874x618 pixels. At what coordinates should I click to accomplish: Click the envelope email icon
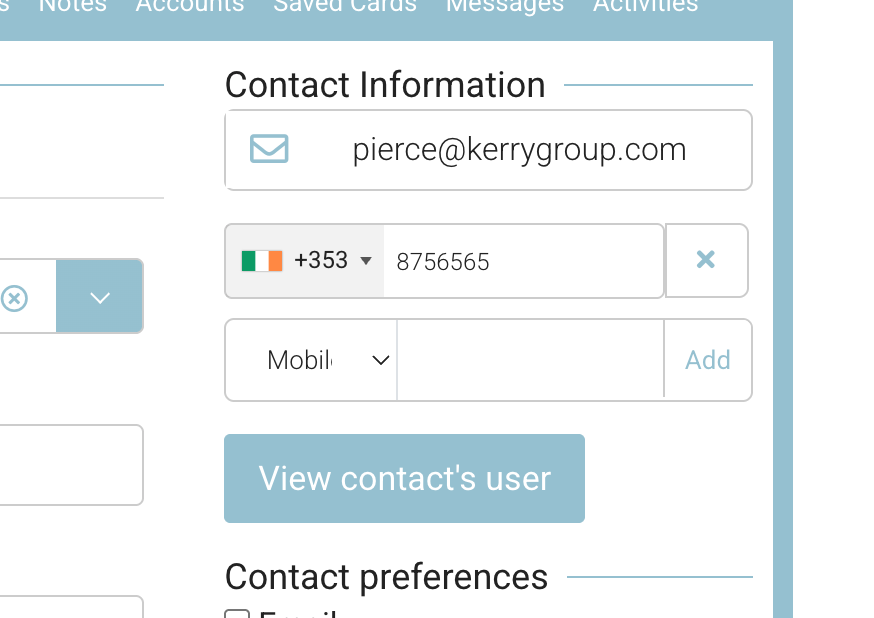click(x=269, y=149)
